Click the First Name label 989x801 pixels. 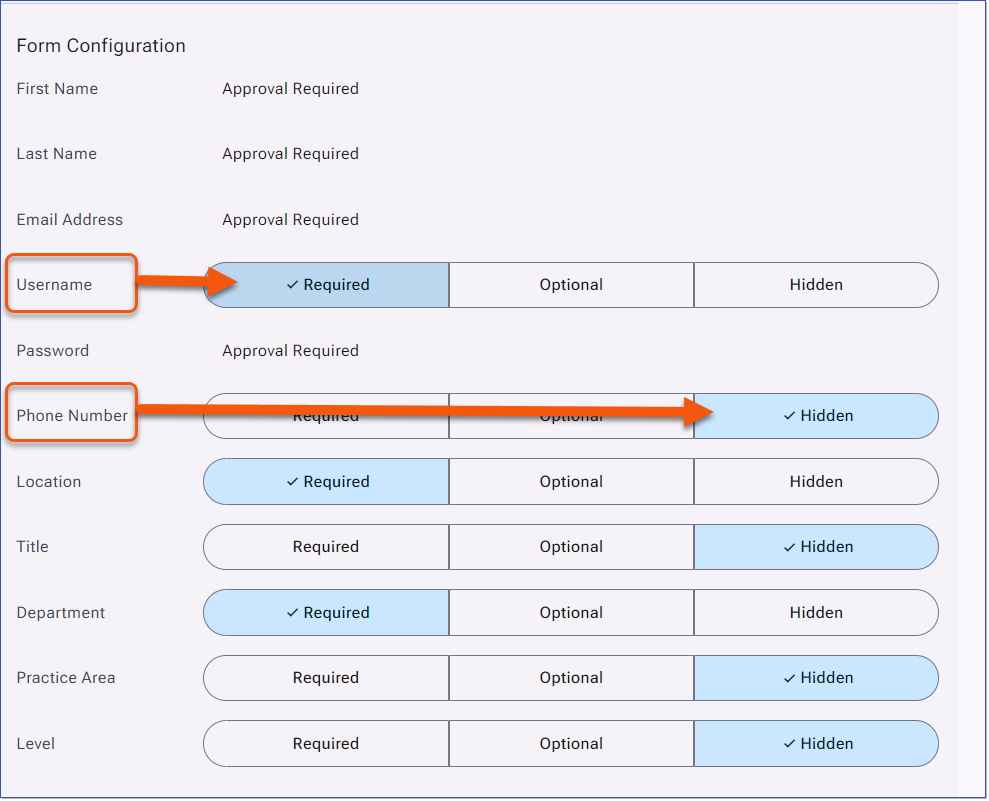click(57, 89)
